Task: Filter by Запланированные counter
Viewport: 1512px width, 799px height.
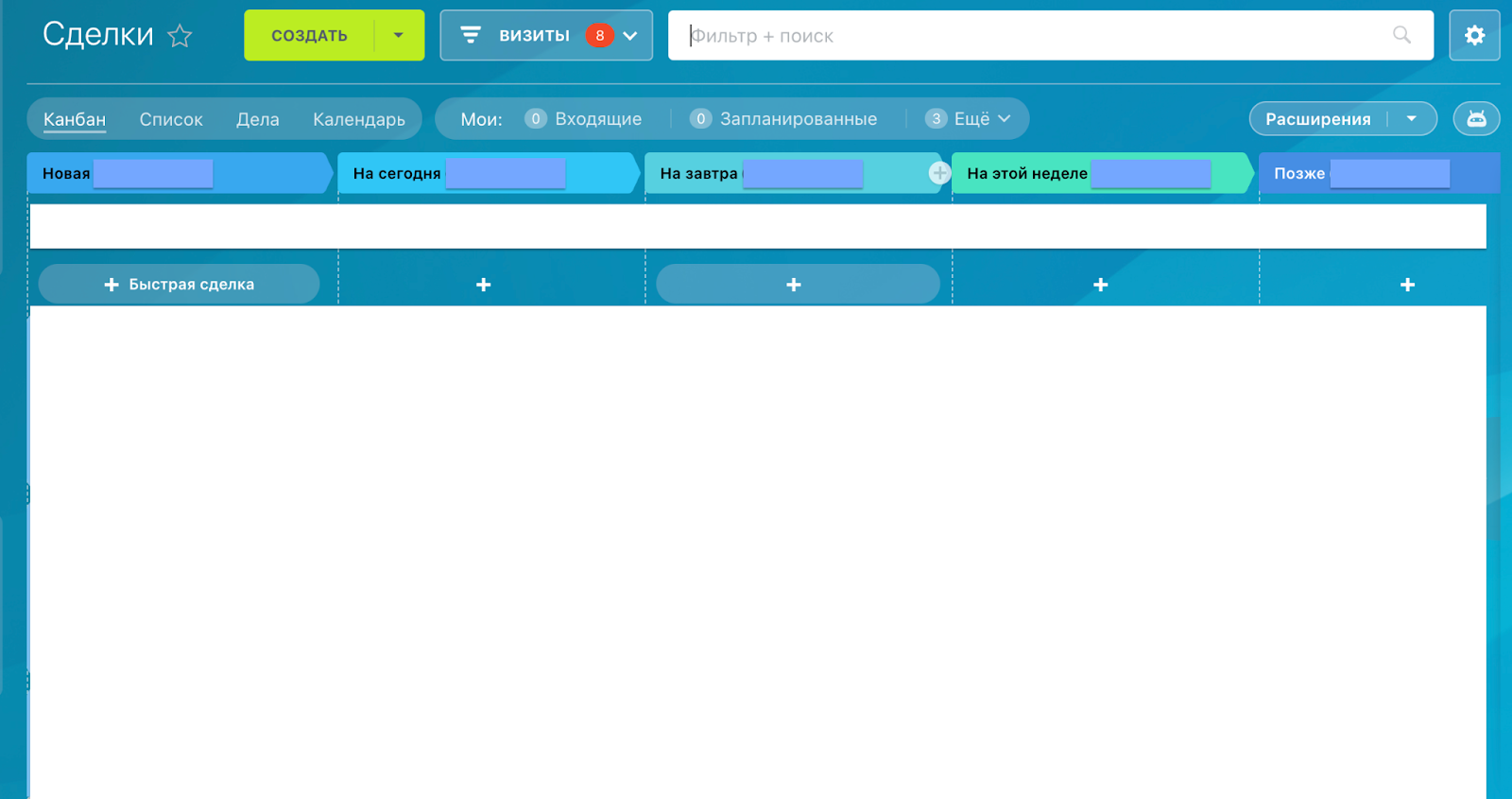Action: tap(783, 119)
